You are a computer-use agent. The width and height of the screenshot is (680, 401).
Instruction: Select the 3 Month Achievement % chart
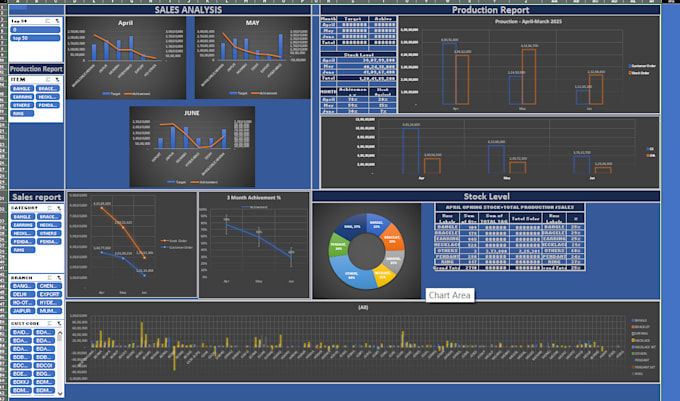tap(254, 245)
